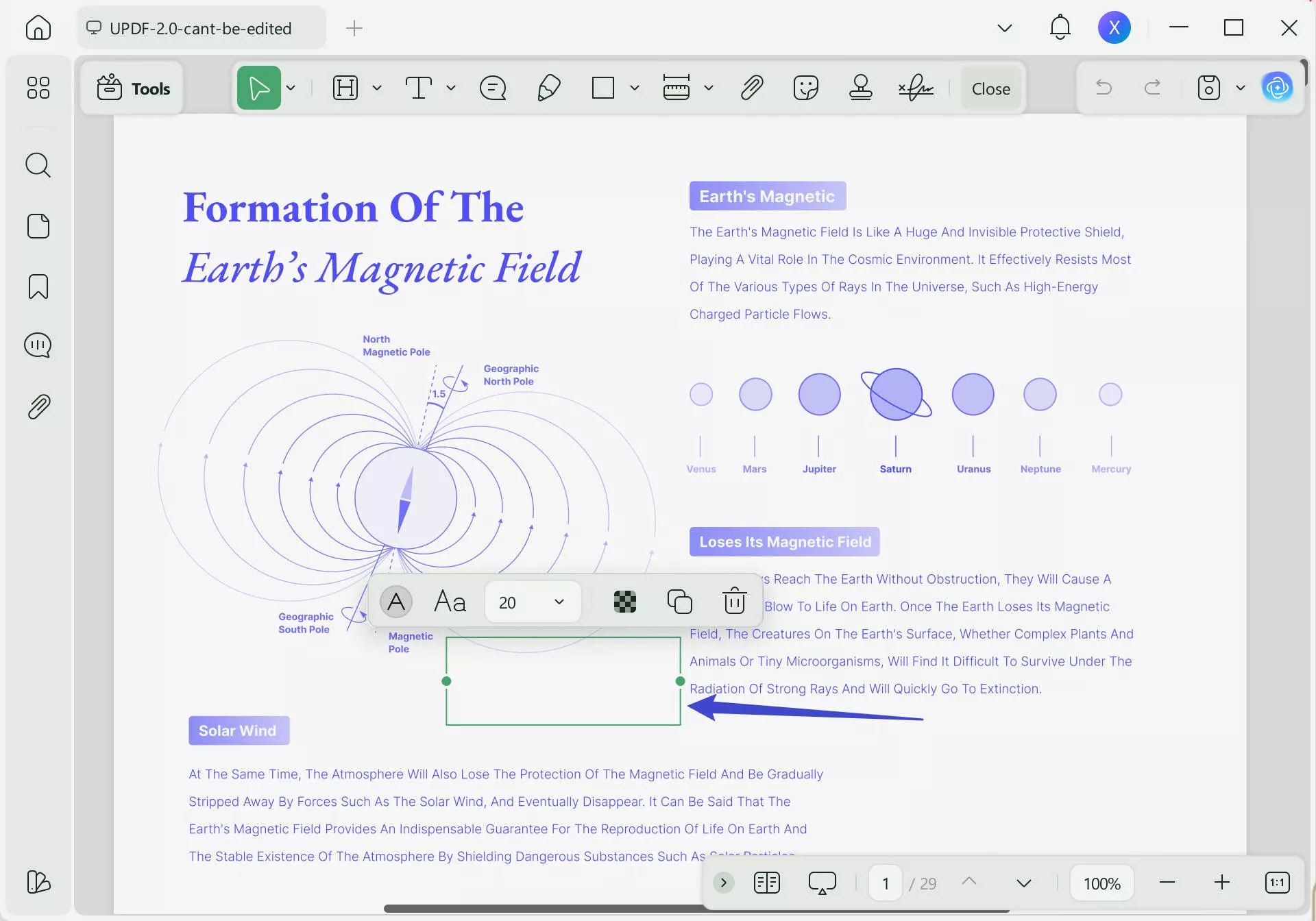Open the Comment tool
1316x921 pixels.
(x=493, y=88)
